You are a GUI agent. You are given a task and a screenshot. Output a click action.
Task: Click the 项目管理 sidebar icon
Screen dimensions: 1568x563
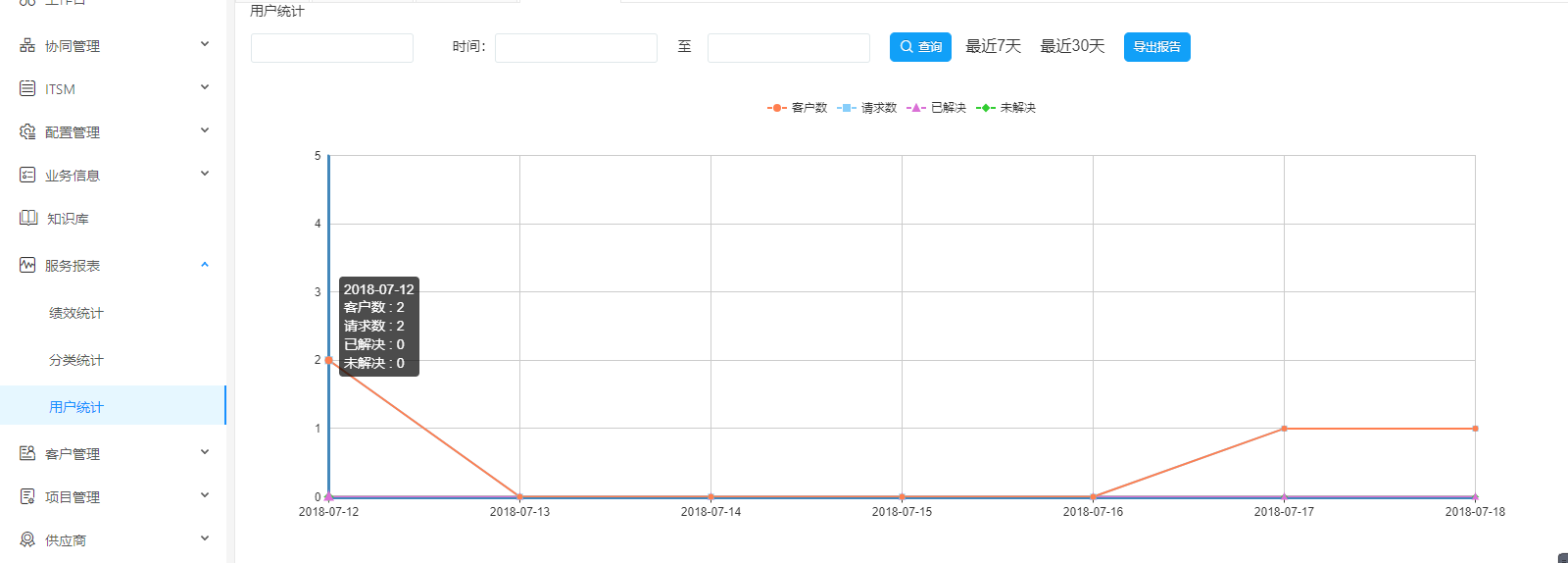point(27,496)
